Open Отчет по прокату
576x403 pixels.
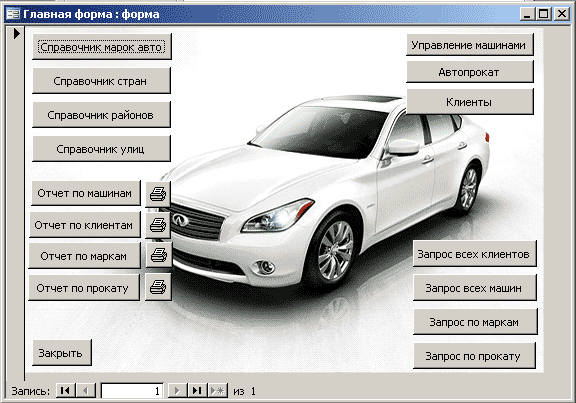pyautogui.click(x=84, y=288)
